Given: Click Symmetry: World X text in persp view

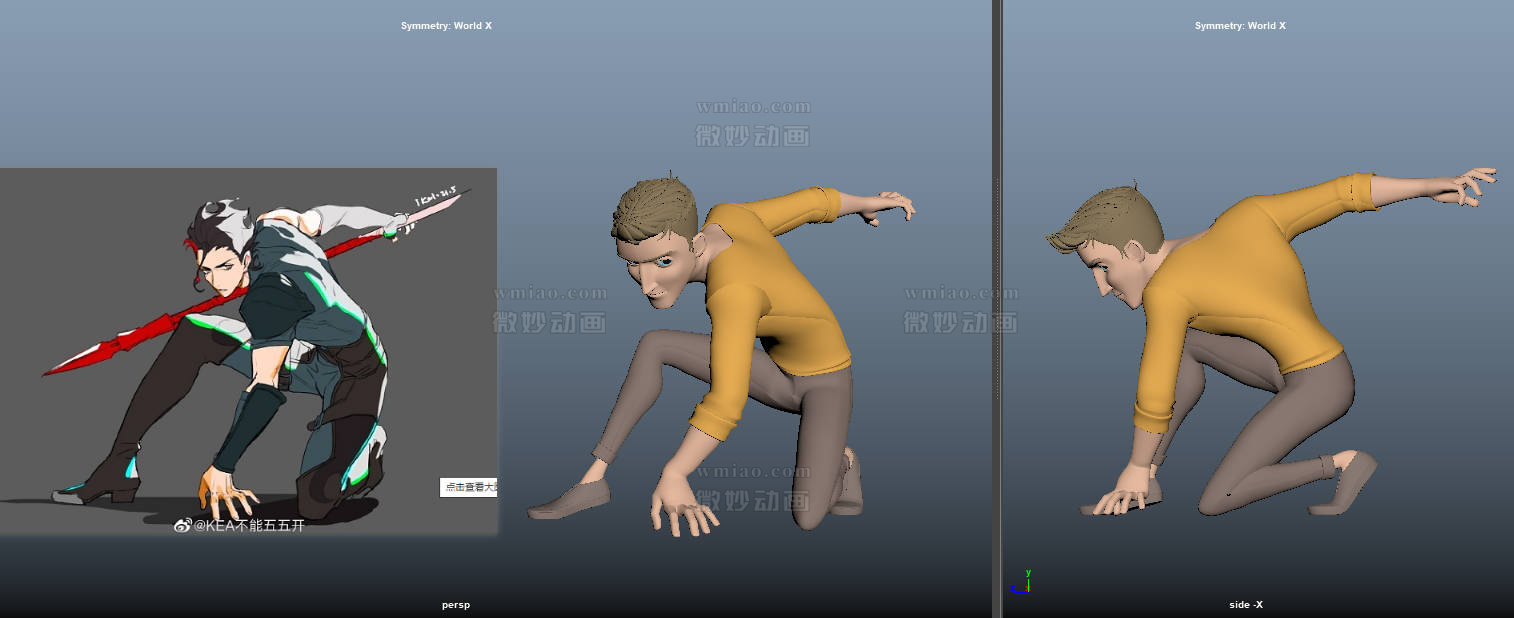Looking at the screenshot, I should pyautogui.click(x=446, y=26).
